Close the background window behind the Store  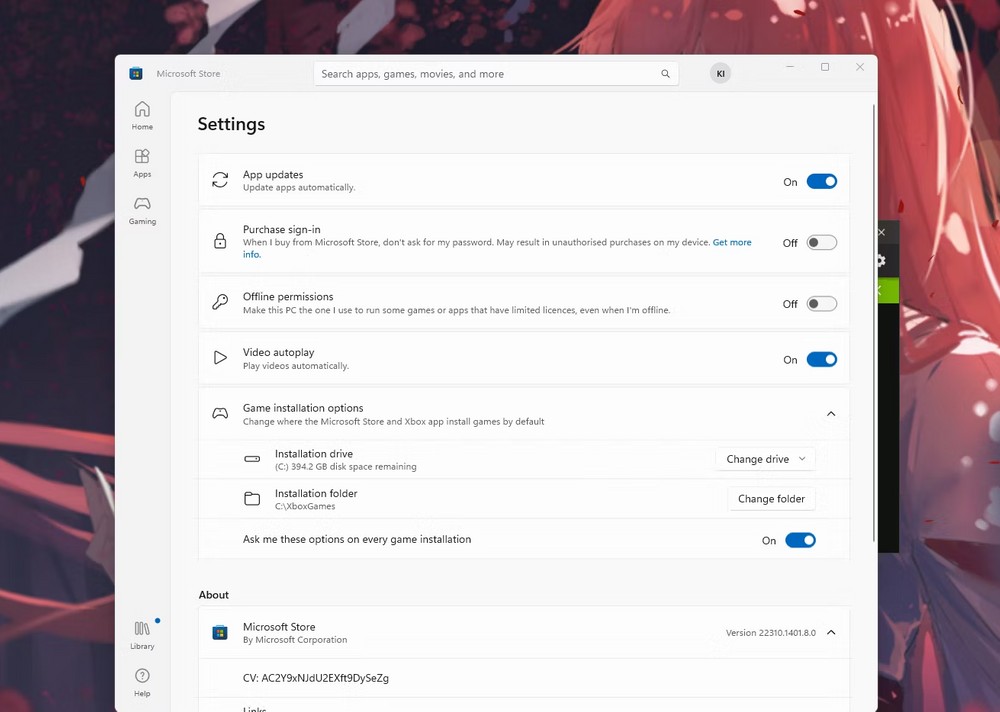[882, 232]
